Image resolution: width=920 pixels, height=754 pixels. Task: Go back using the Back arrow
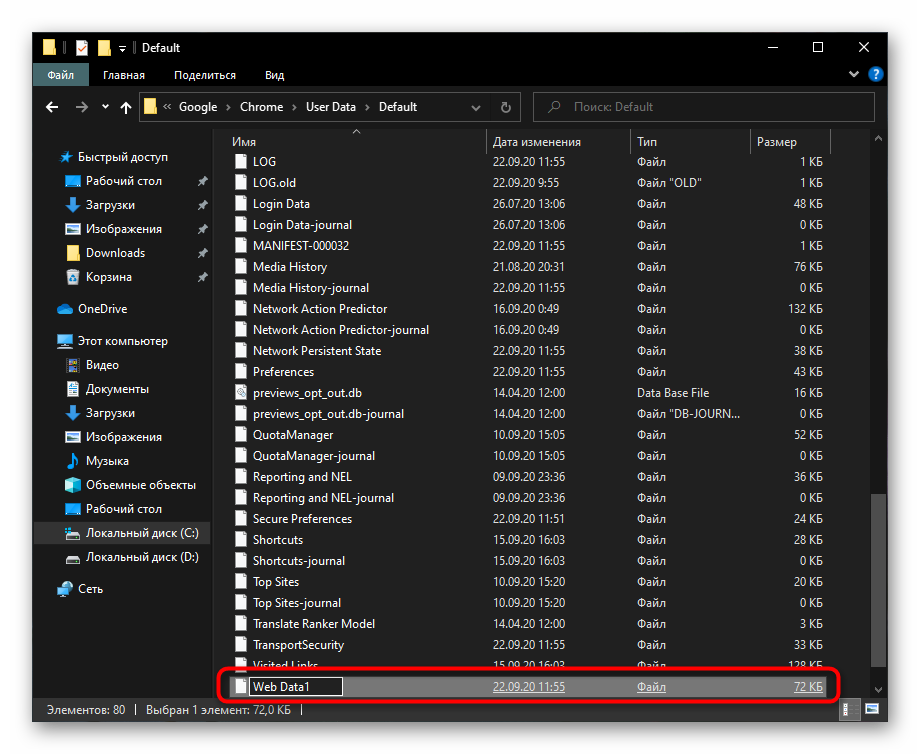[x=53, y=107]
